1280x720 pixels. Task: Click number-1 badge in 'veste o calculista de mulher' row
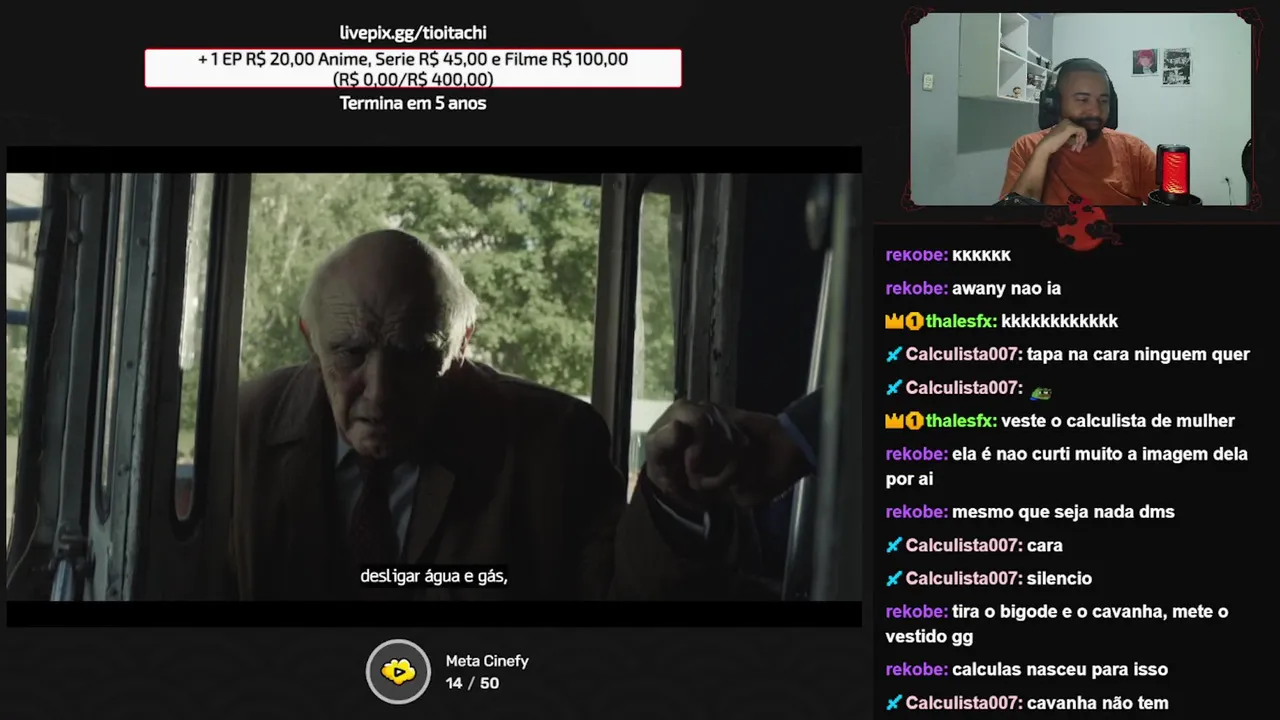point(914,421)
